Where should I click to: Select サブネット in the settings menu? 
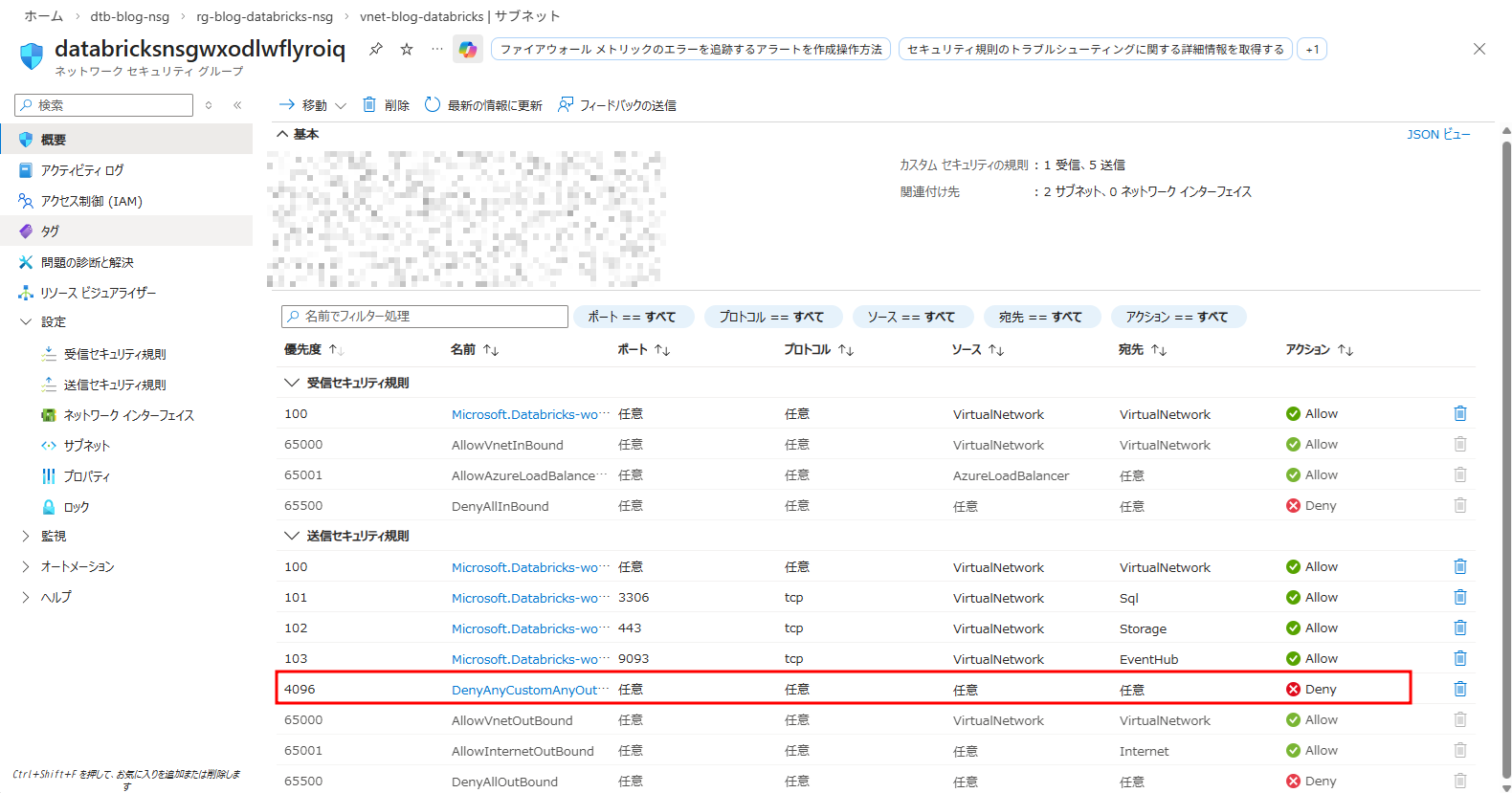[86, 446]
